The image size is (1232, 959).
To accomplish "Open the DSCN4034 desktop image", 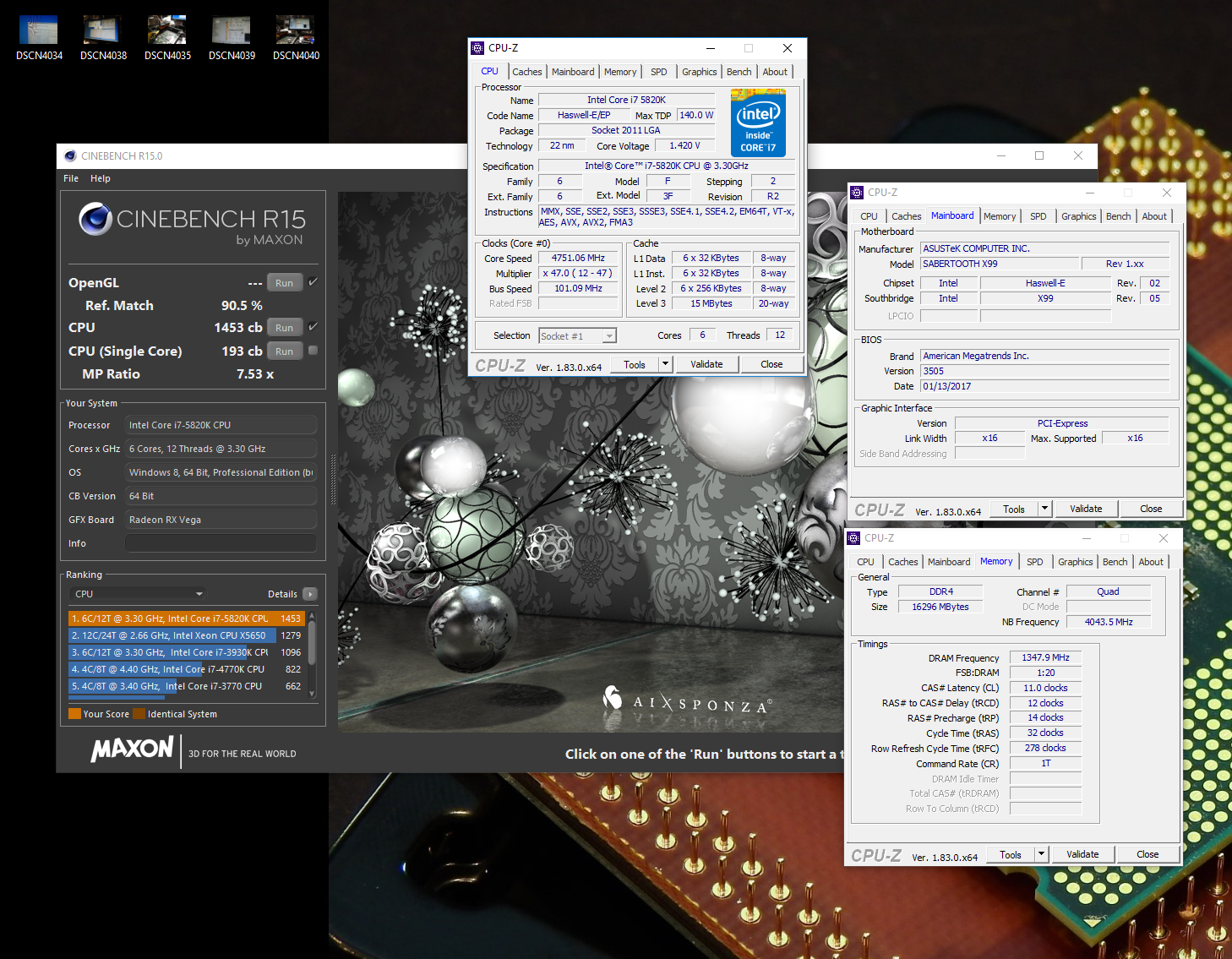I will pyautogui.click(x=39, y=38).
